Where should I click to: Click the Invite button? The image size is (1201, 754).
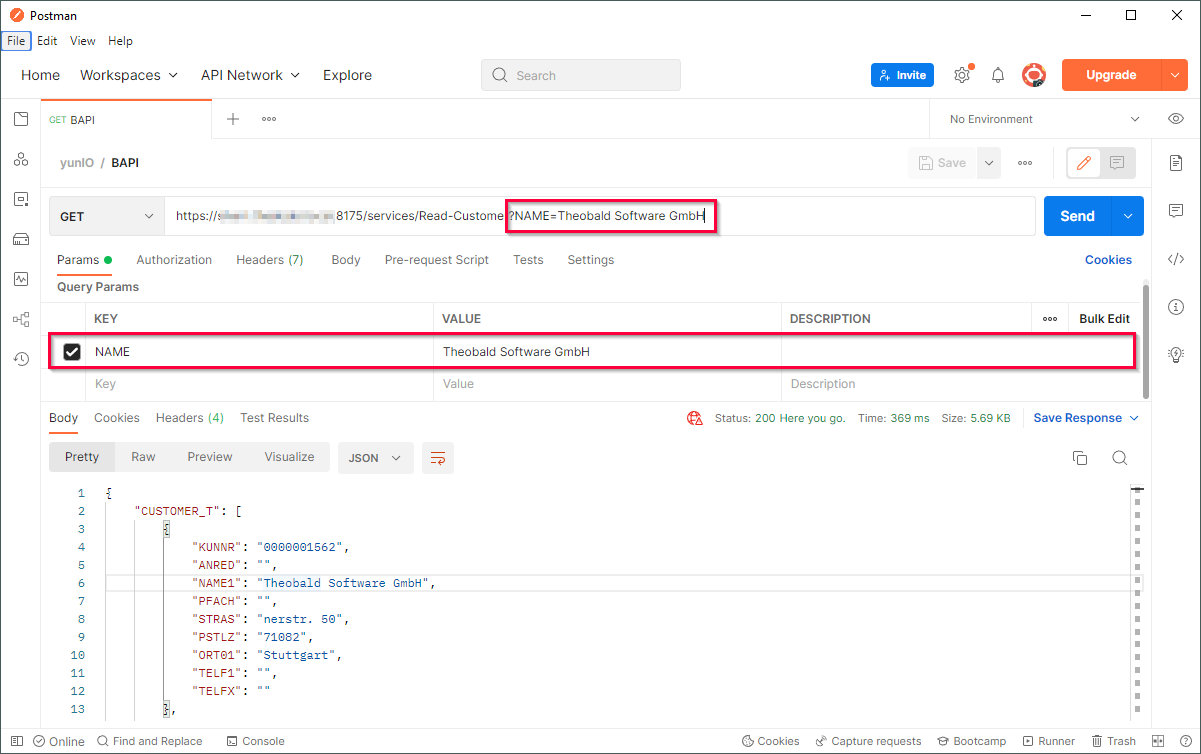[902, 75]
